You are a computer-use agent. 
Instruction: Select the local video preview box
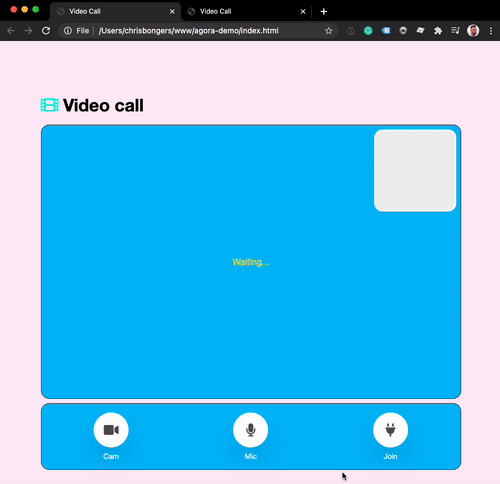[415, 170]
